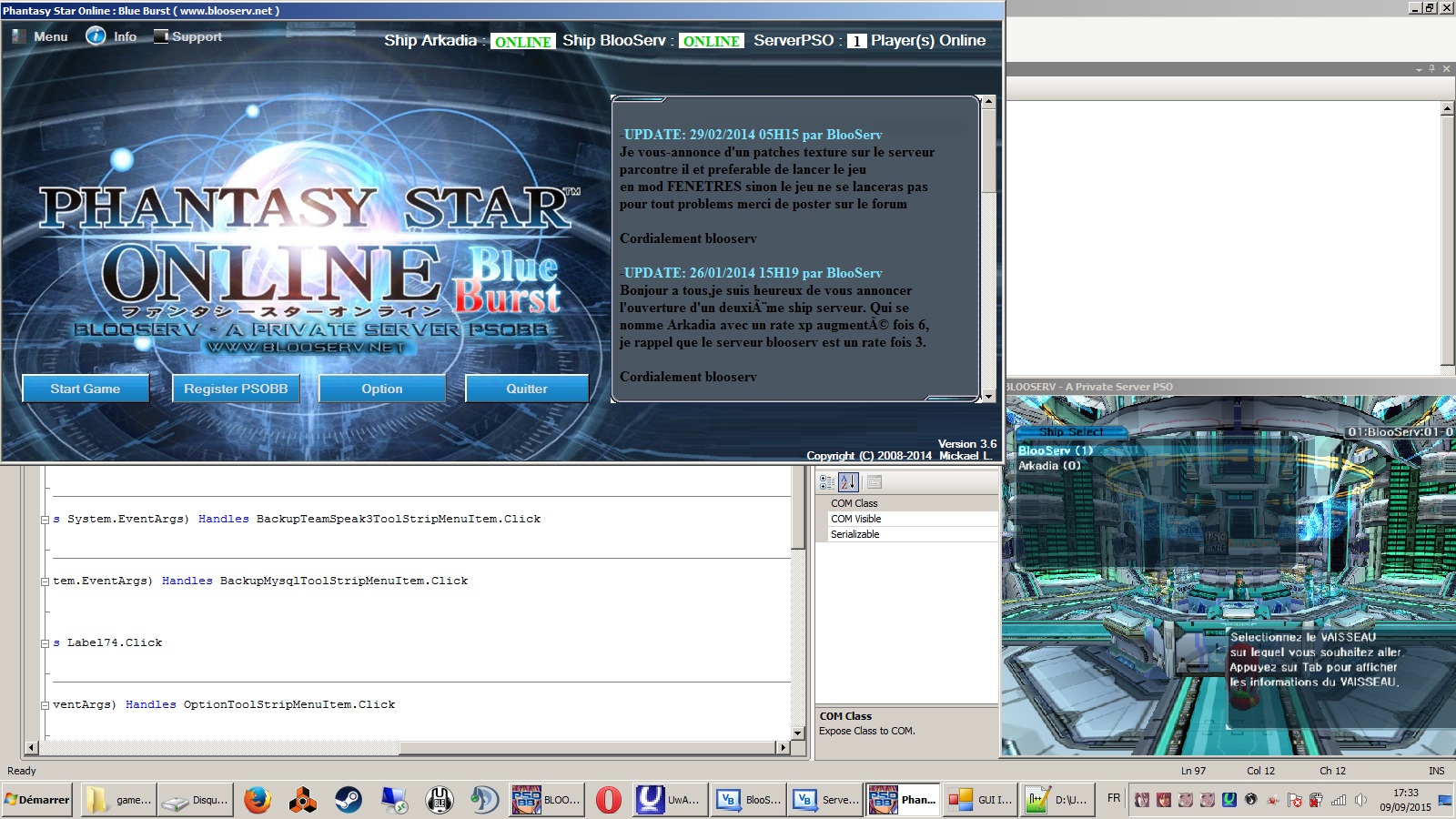Click the Menu icon in launcher header

point(19,36)
